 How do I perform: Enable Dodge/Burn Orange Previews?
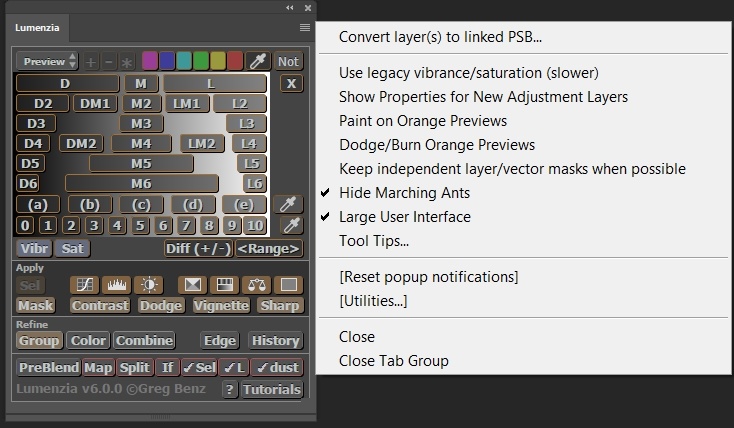pos(437,145)
